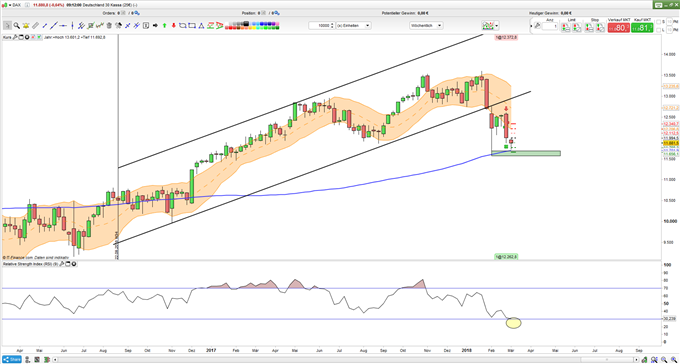Open RSI indicator wrench settings

[62, 264]
